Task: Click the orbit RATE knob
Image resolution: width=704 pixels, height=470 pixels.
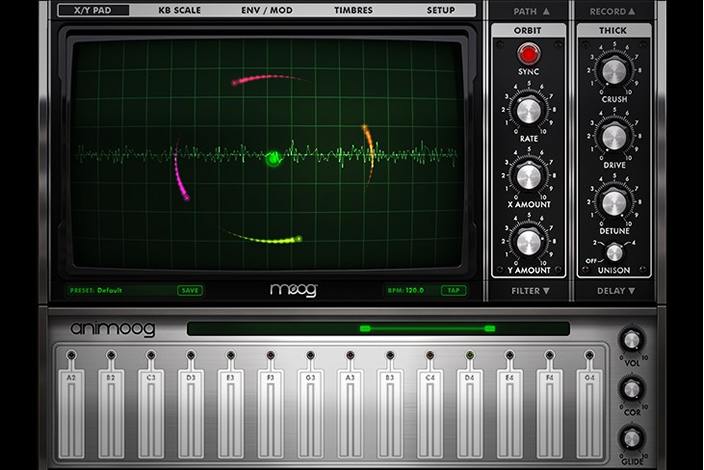Action: 528,110
